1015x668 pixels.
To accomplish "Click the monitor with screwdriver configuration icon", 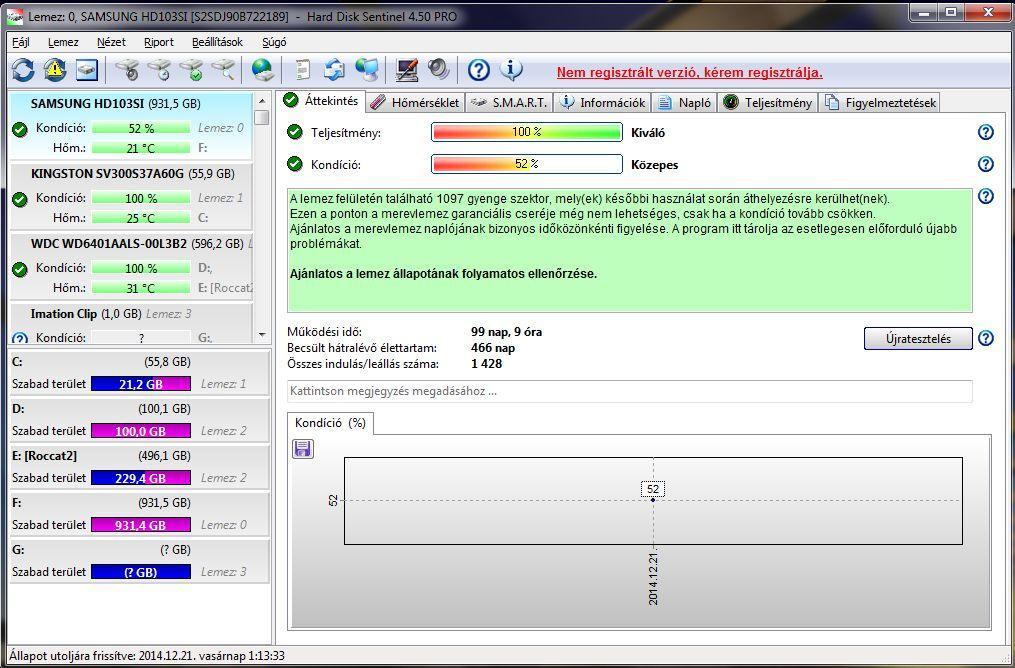I will pyautogui.click(x=407, y=70).
